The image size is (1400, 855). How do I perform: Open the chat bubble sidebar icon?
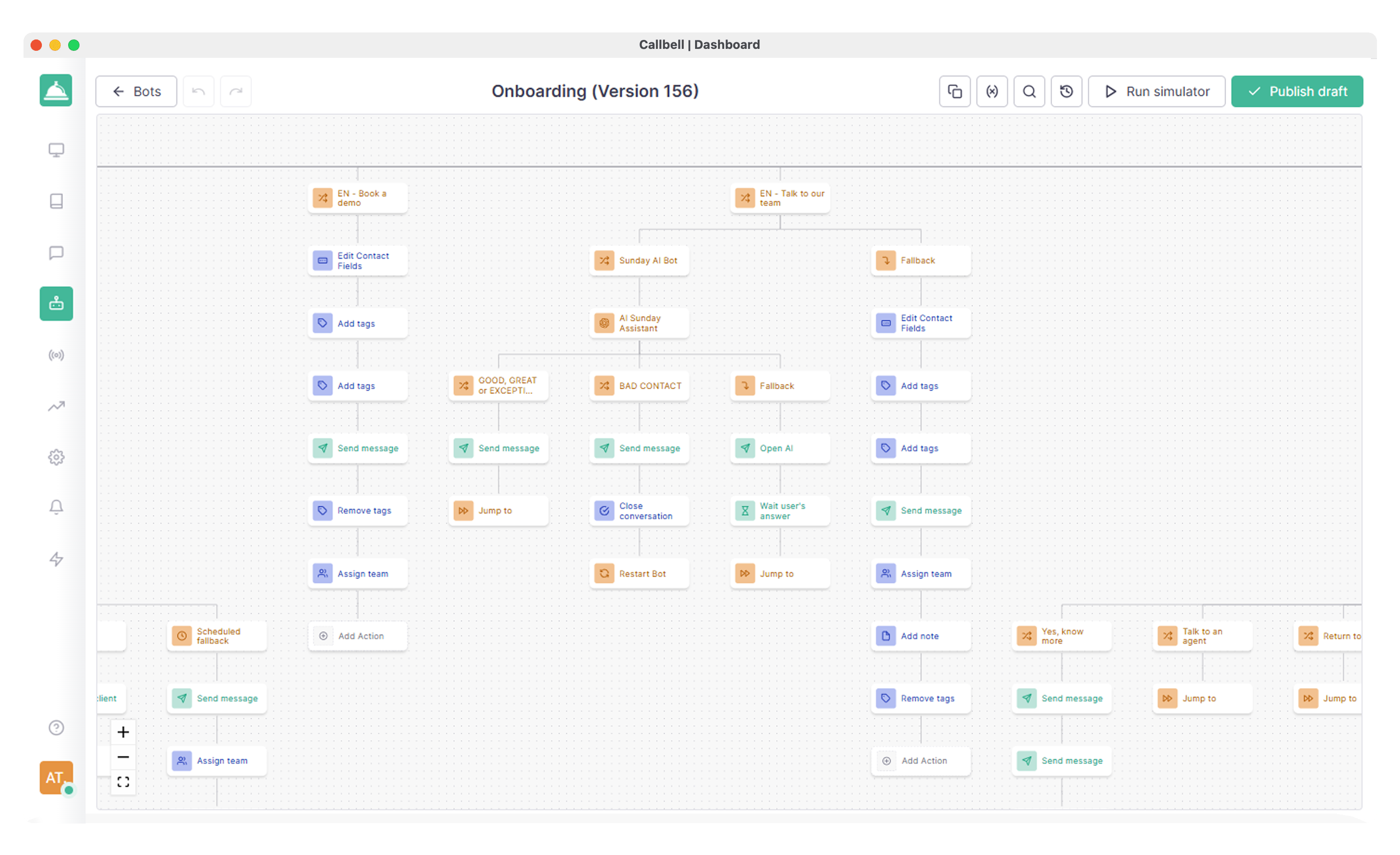(x=55, y=252)
